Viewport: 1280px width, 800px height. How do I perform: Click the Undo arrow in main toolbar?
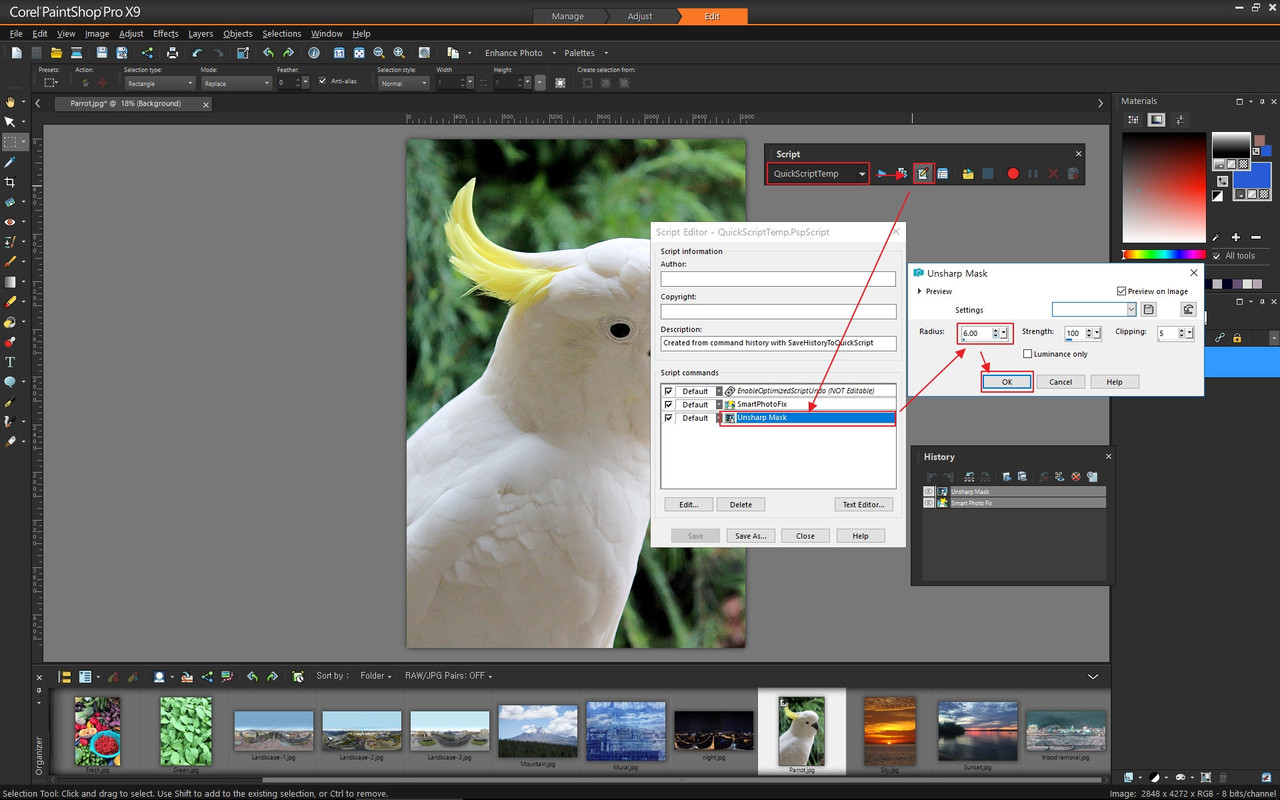pyautogui.click(x=197, y=53)
